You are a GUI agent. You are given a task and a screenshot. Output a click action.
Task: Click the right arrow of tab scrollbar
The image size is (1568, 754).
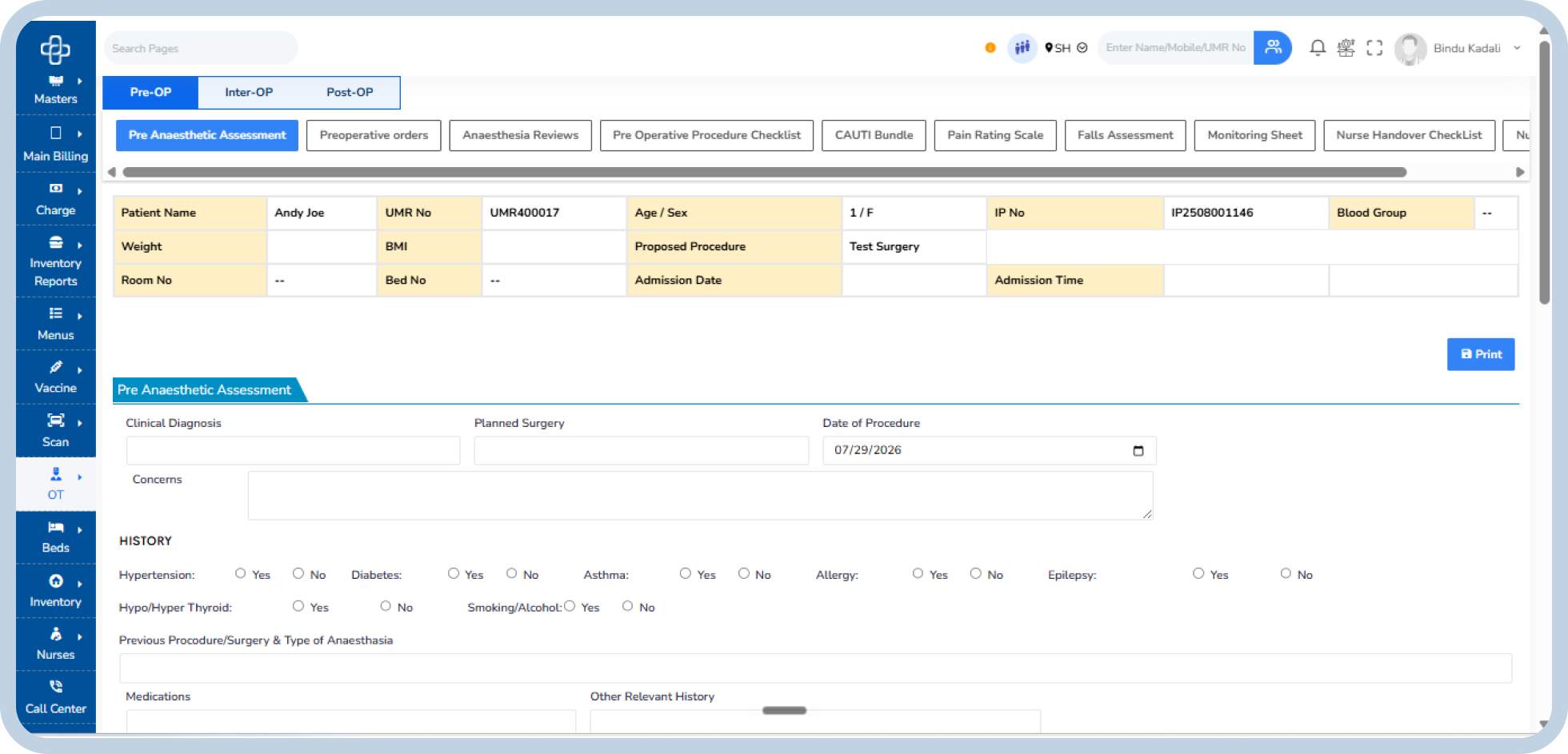(x=1520, y=172)
